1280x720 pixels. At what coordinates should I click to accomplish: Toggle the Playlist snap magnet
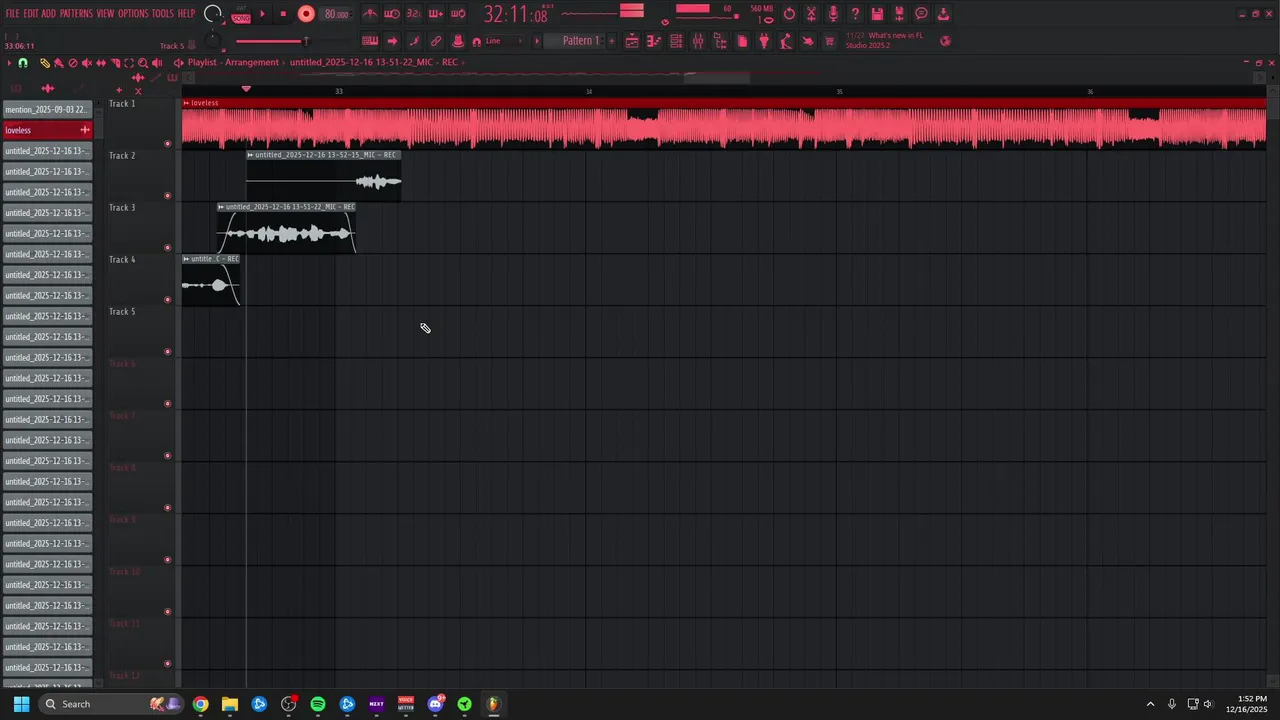pyautogui.click(x=23, y=63)
